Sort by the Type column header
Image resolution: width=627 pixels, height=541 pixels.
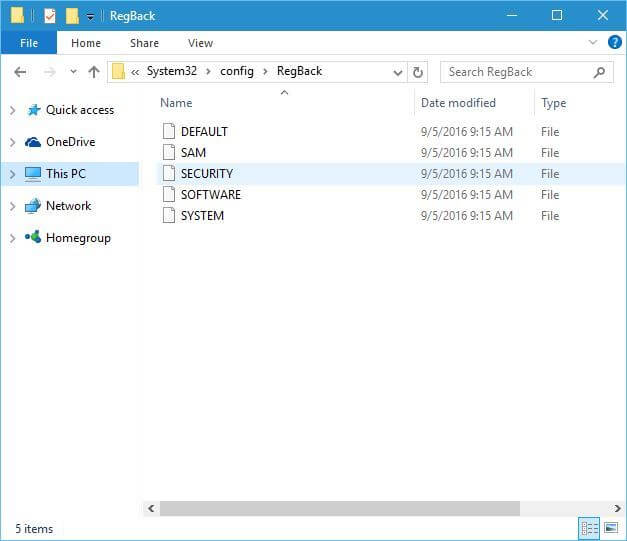pos(553,103)
